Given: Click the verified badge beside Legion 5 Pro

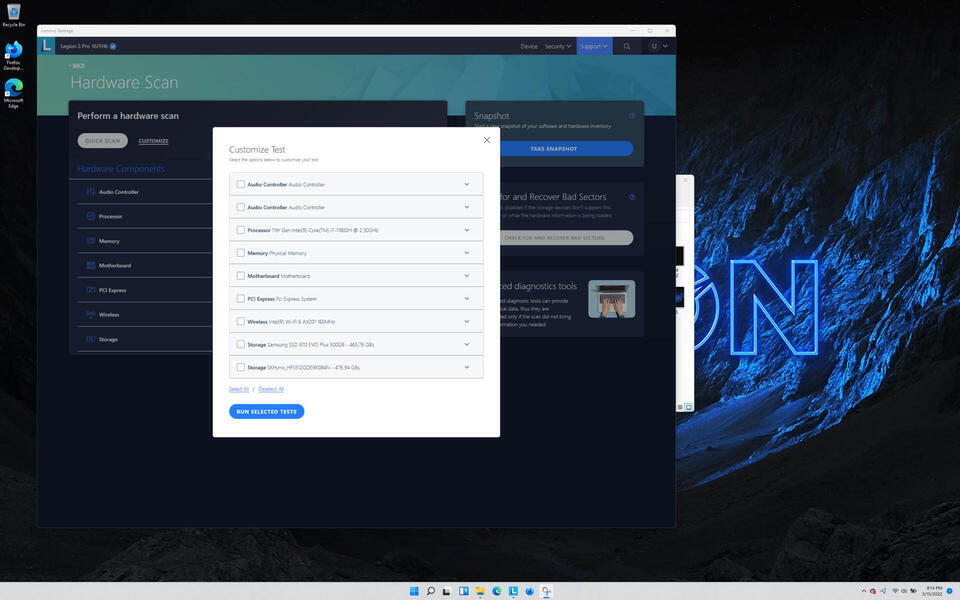Looking at the screenshot, I should pyautogui.click(x=113, y=47).
